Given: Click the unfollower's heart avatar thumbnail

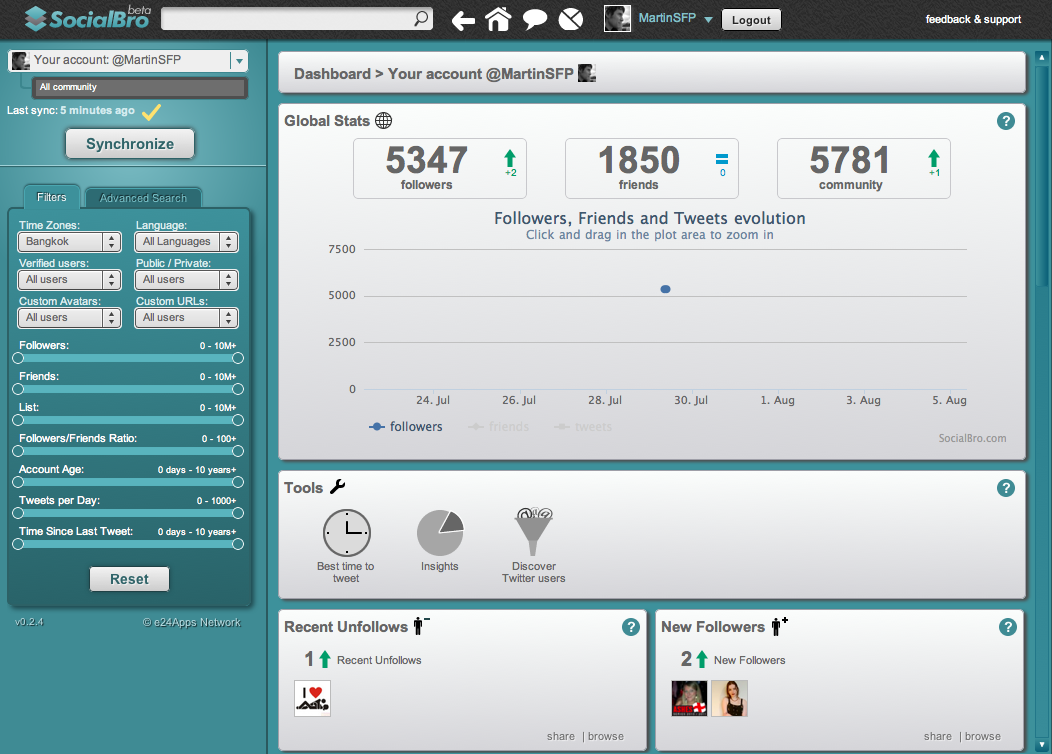Looking at the screenshot, I should 313,698.
